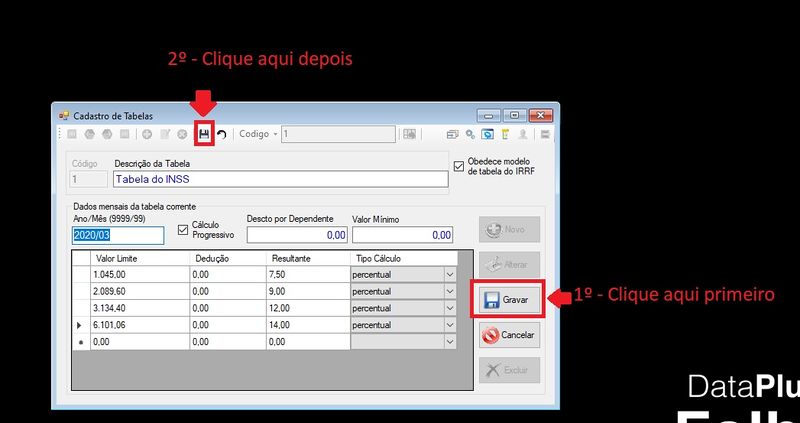
Task: Select the cell with value 1.045,00
Action: [x=140, y=275]
